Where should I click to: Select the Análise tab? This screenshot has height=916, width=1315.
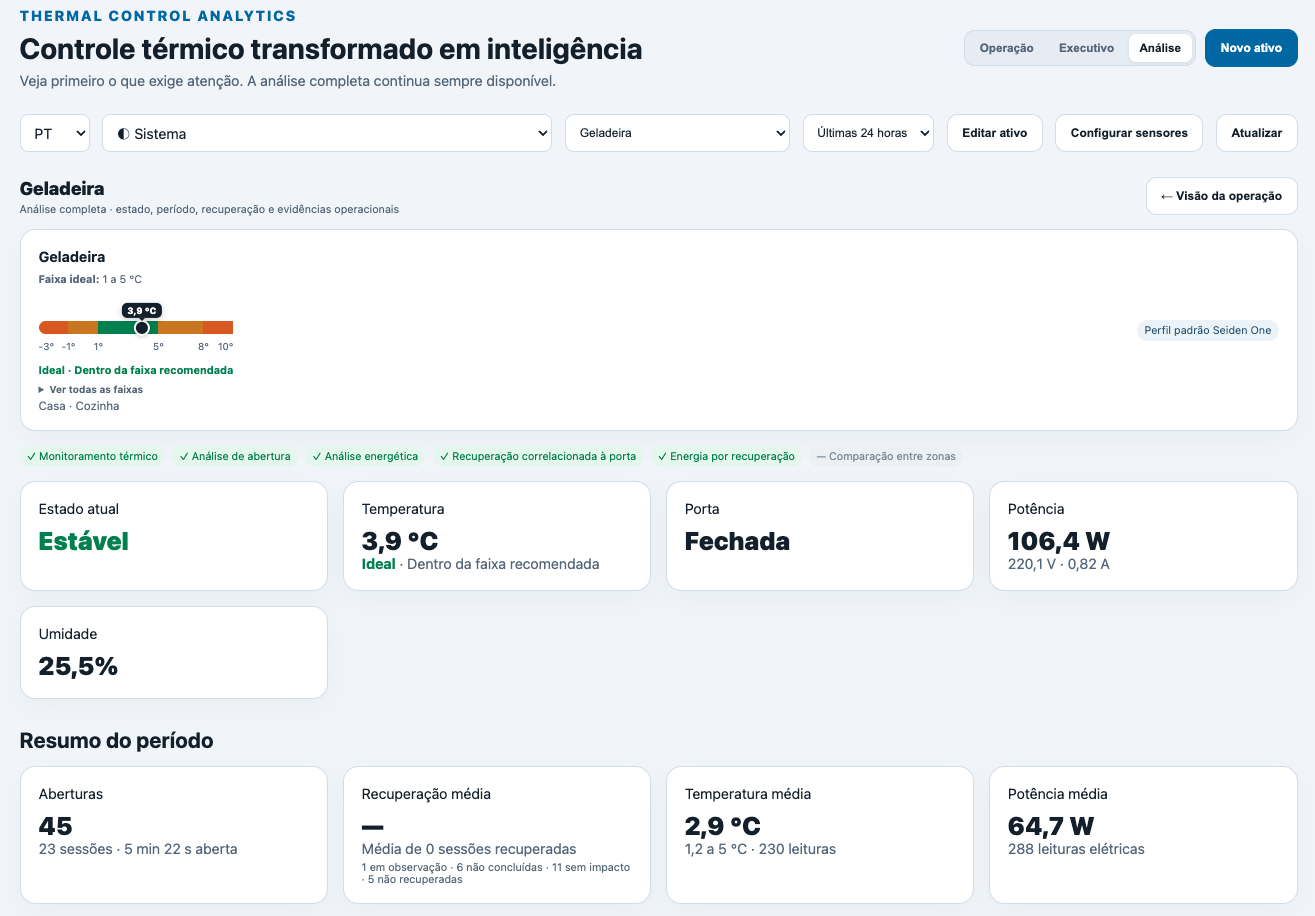coord(1160,48)
